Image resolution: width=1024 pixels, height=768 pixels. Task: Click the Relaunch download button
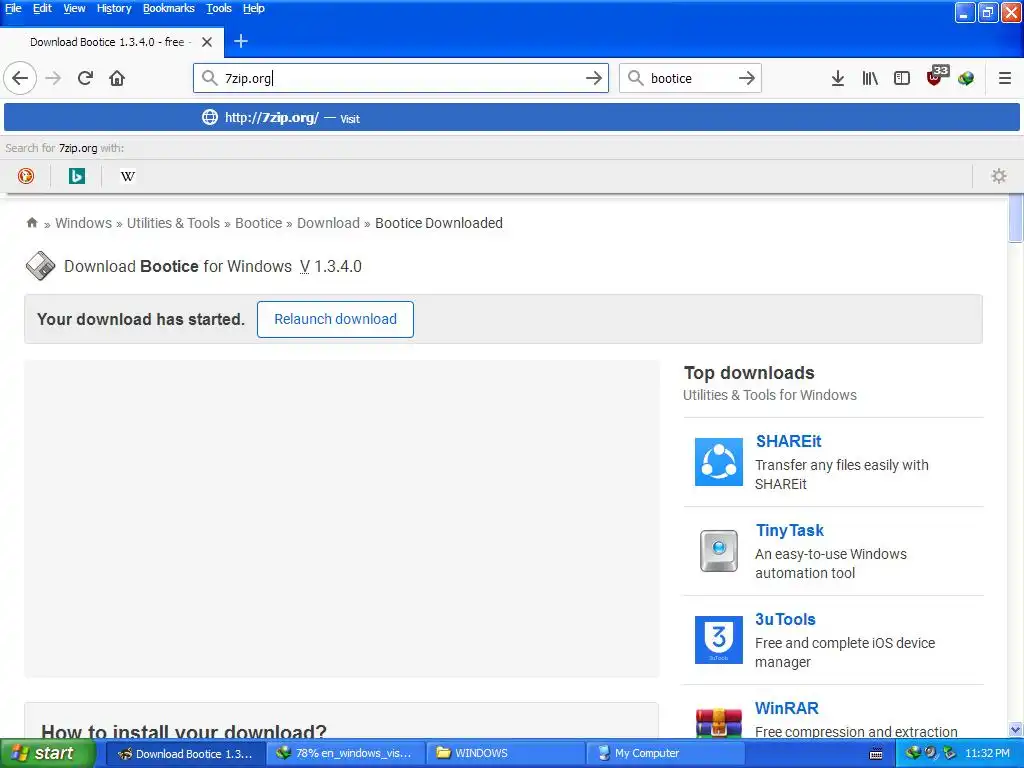coord(335,319)
